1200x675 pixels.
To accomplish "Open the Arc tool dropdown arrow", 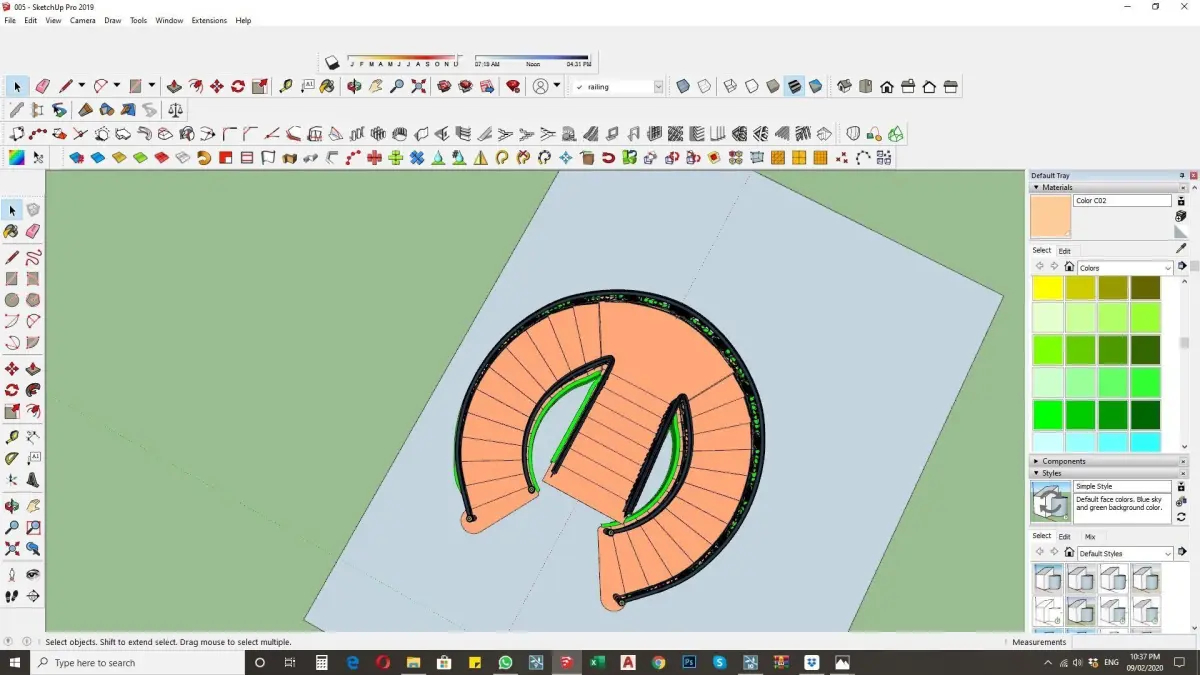I will point(116,87).
